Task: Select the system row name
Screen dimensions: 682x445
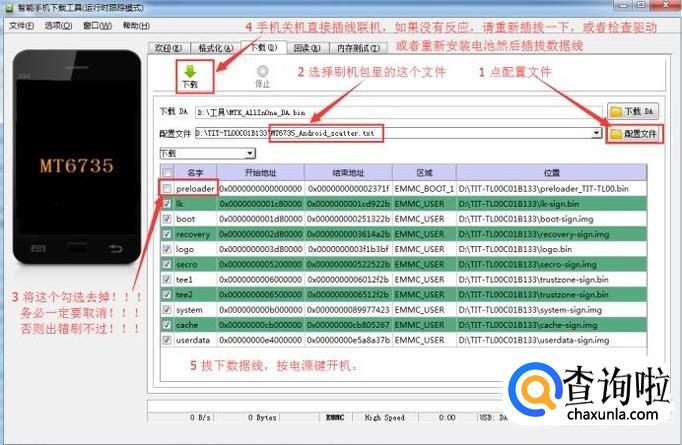Action: 189,310
